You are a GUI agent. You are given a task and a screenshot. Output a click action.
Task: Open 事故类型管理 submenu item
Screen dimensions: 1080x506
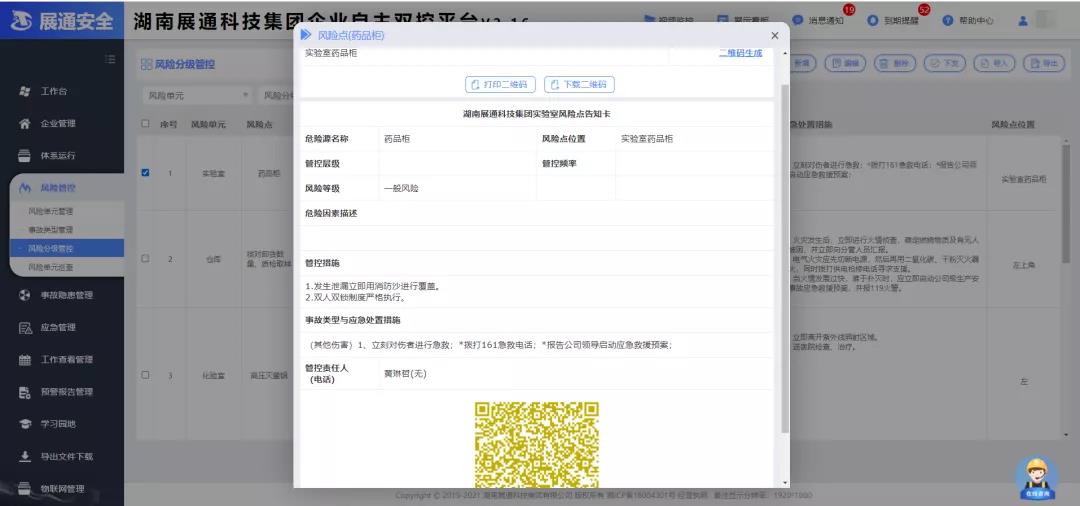point(50,230)
